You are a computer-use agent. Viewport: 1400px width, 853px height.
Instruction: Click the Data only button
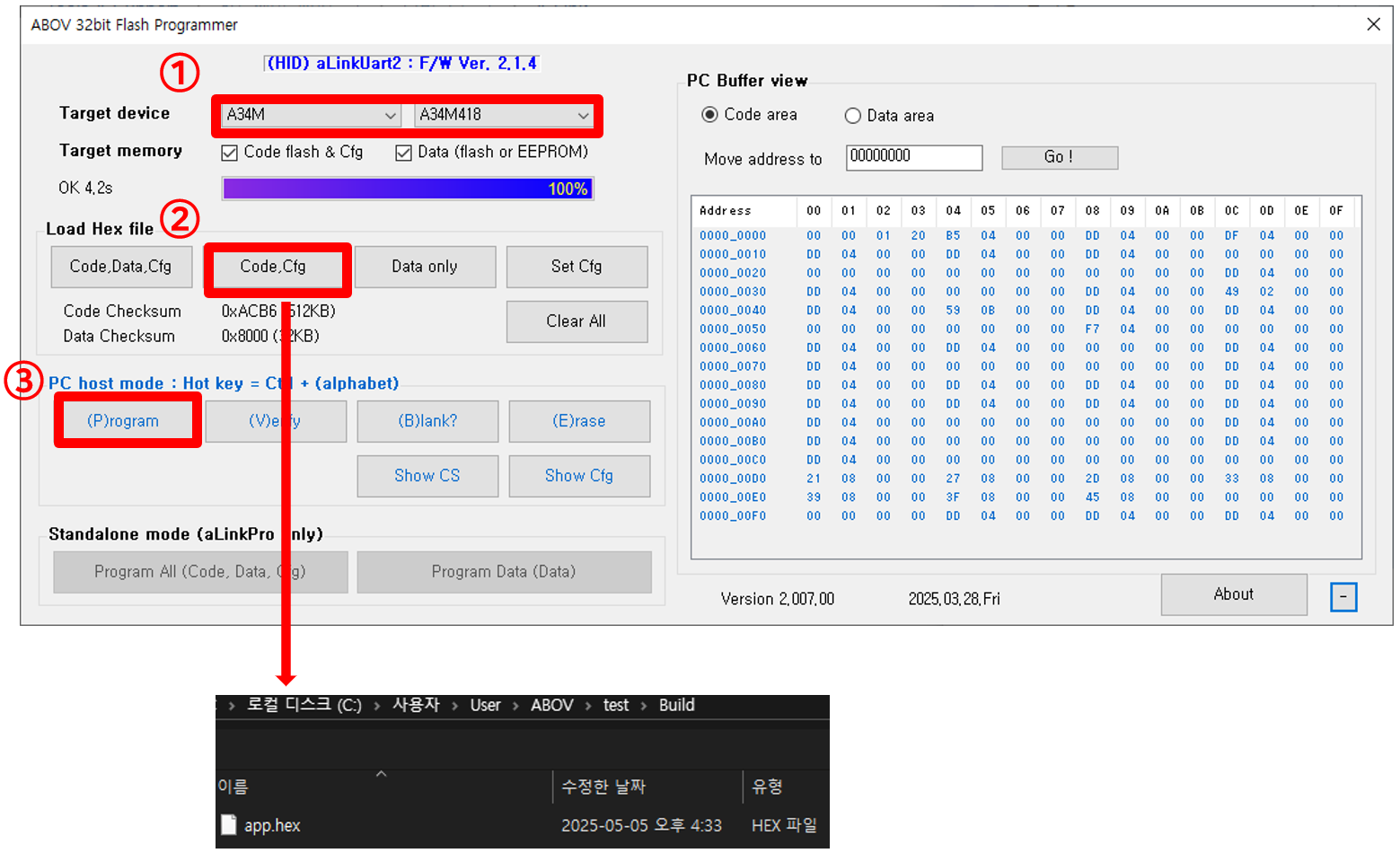coord(425,267)
